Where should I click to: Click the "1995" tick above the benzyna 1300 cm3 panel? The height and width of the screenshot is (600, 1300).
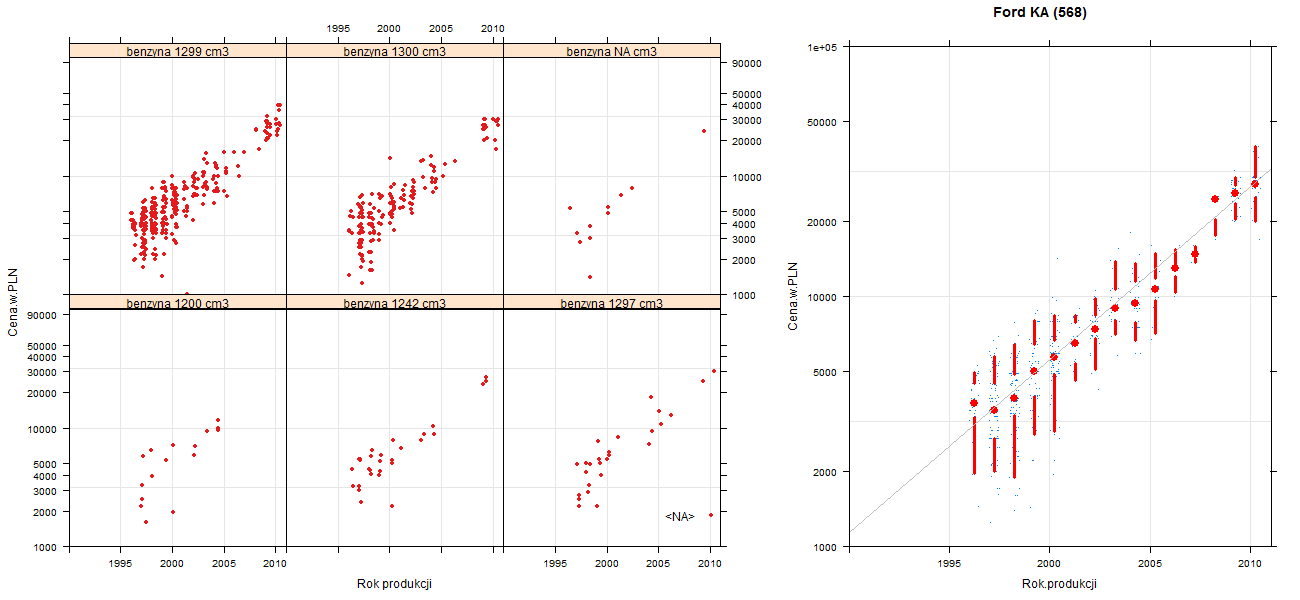(x=338, y=29)
